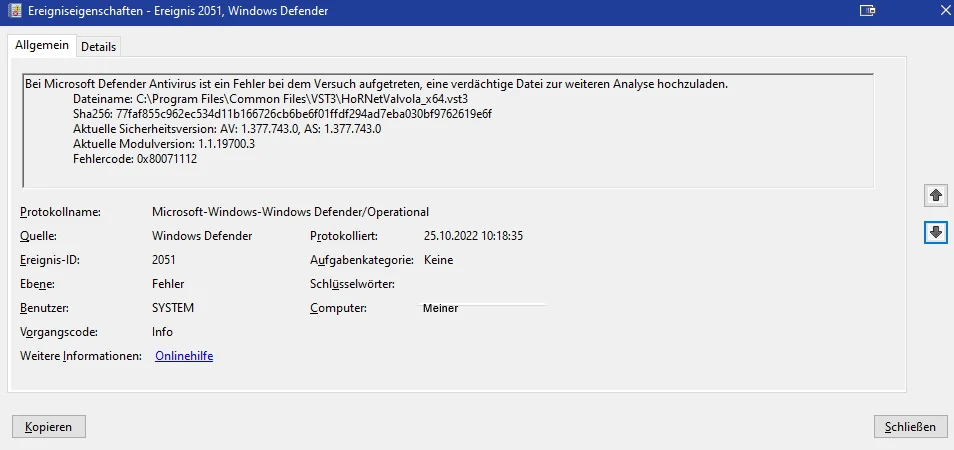The width and height of the screenshot is (954, 450).
Task: Click the Weitere Informationen label
Action: 81,356
